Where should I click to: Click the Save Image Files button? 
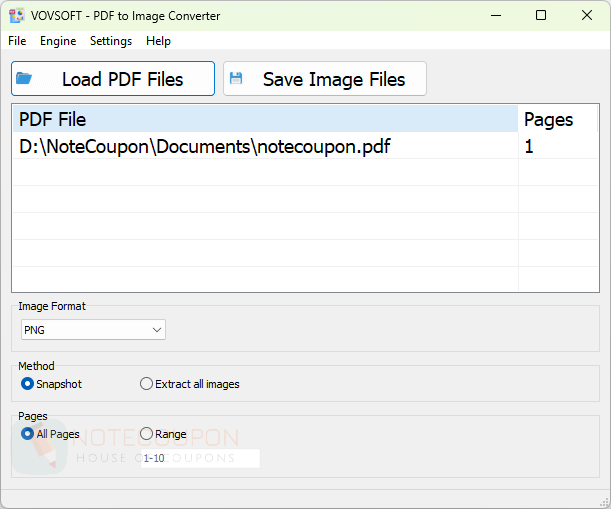(325, 78)
